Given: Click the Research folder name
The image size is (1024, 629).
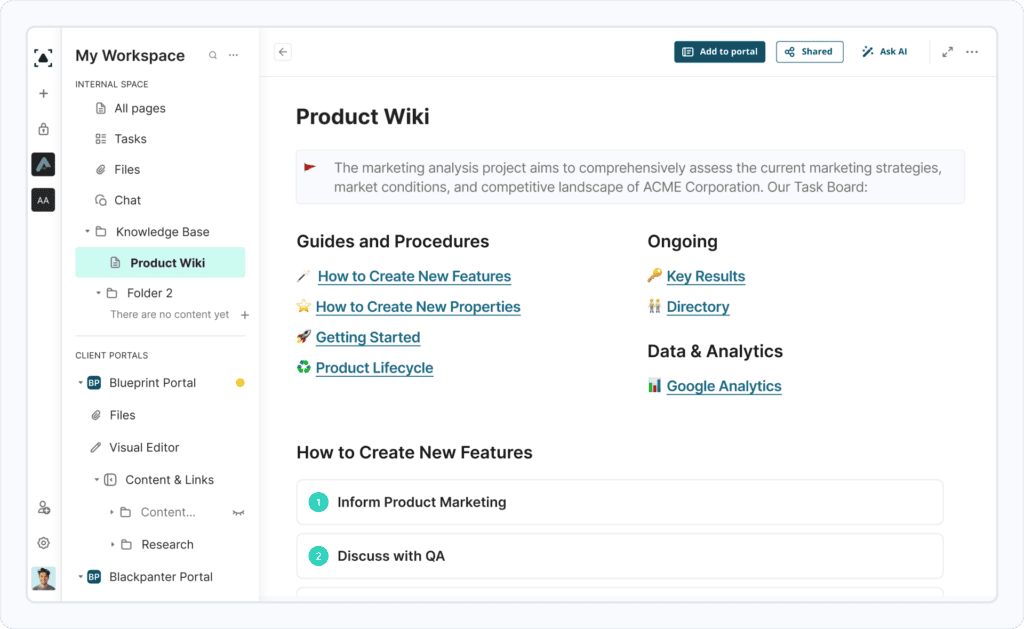Looking at the screenshot, I should pyautogui.click(x=167, y=545).
